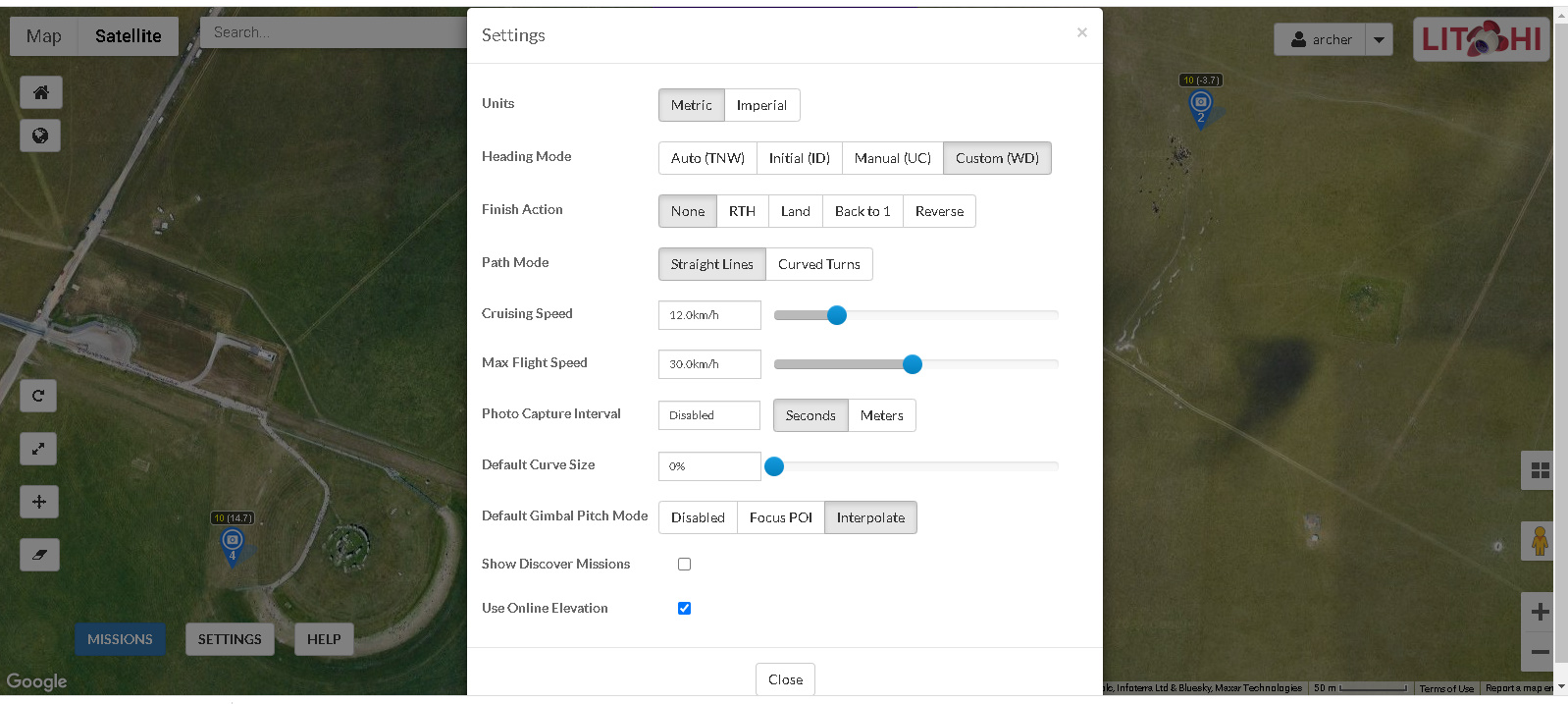Click the Max Flight Speed input field

click(x=709, y=364)
